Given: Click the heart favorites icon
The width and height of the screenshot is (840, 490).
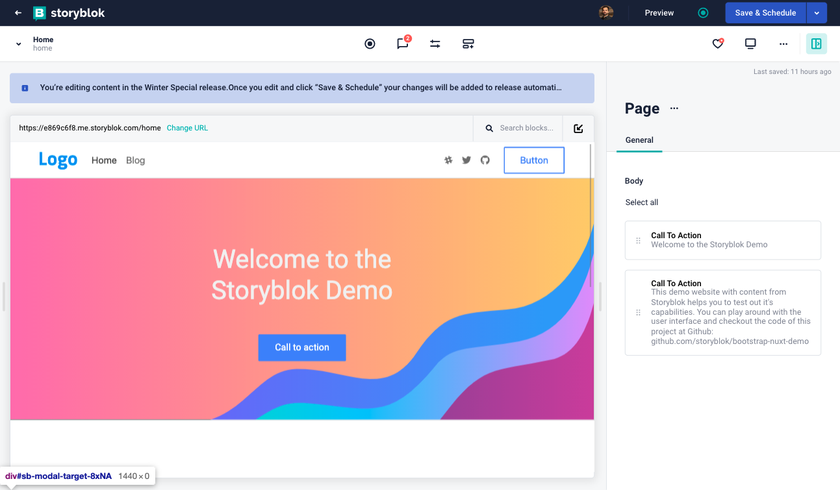Looking at the screenshot, I should (718, 43).
